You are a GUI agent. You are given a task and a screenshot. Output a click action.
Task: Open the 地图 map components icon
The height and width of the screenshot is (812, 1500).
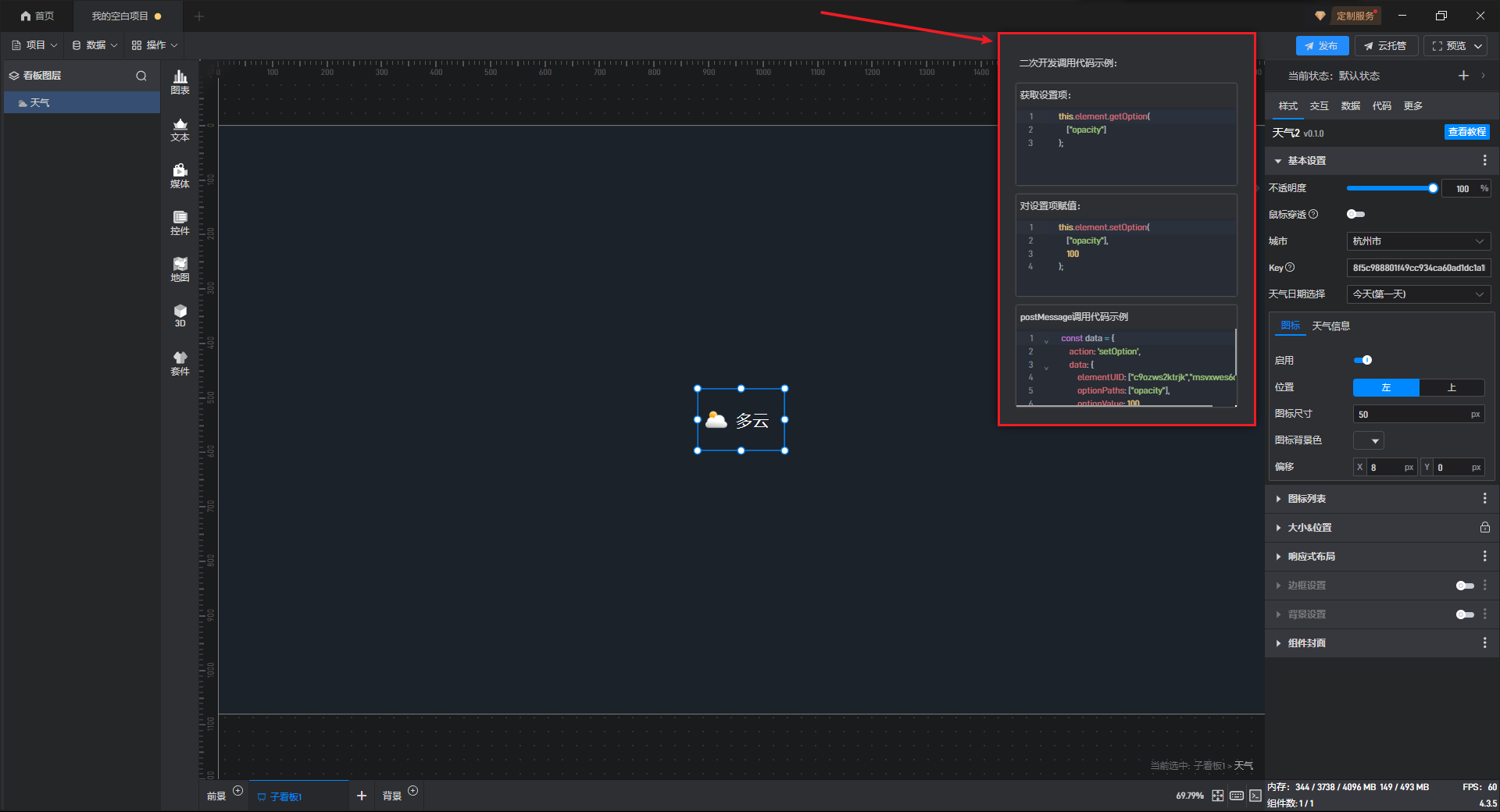[x=180, y=269]
